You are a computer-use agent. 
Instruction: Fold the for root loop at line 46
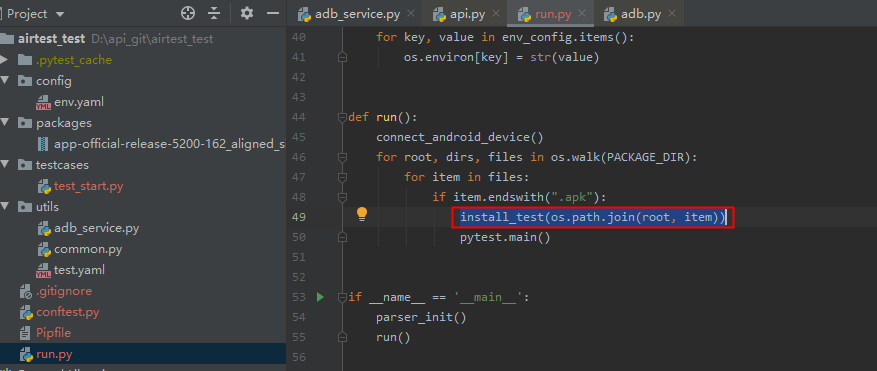pos(342,158)
